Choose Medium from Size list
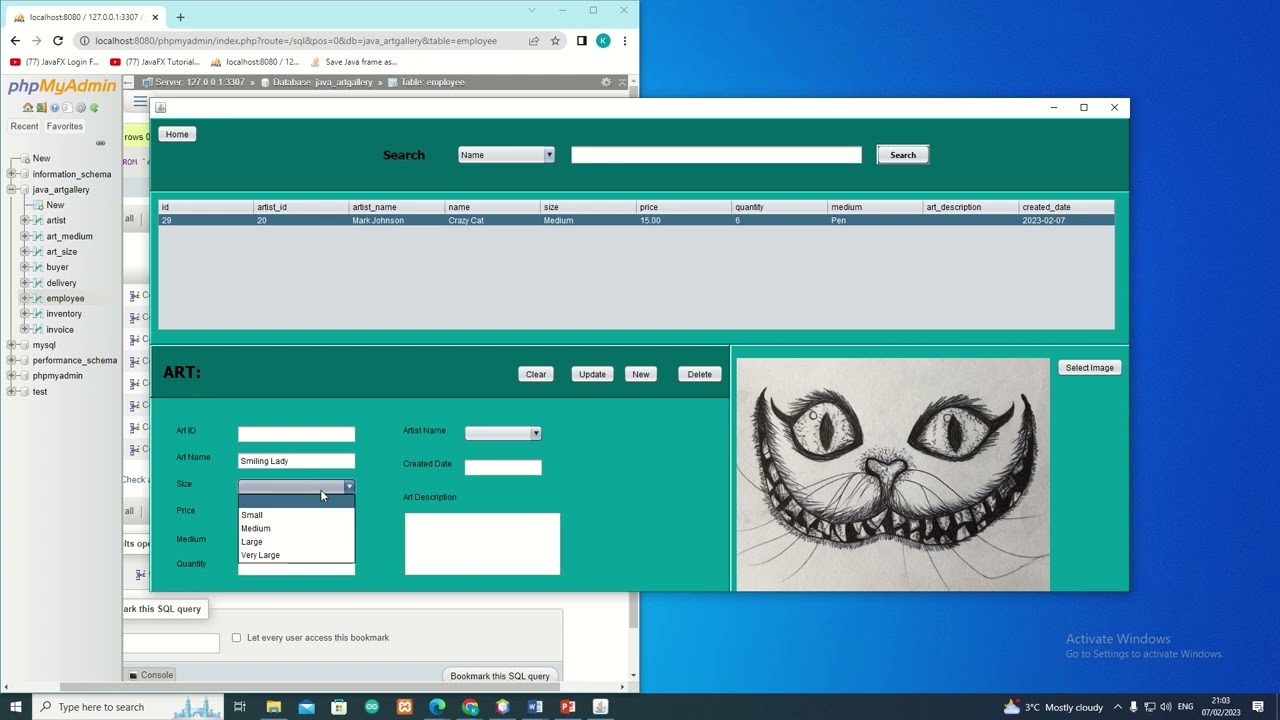Screen dimensions: 1280x720 (296, 528)
